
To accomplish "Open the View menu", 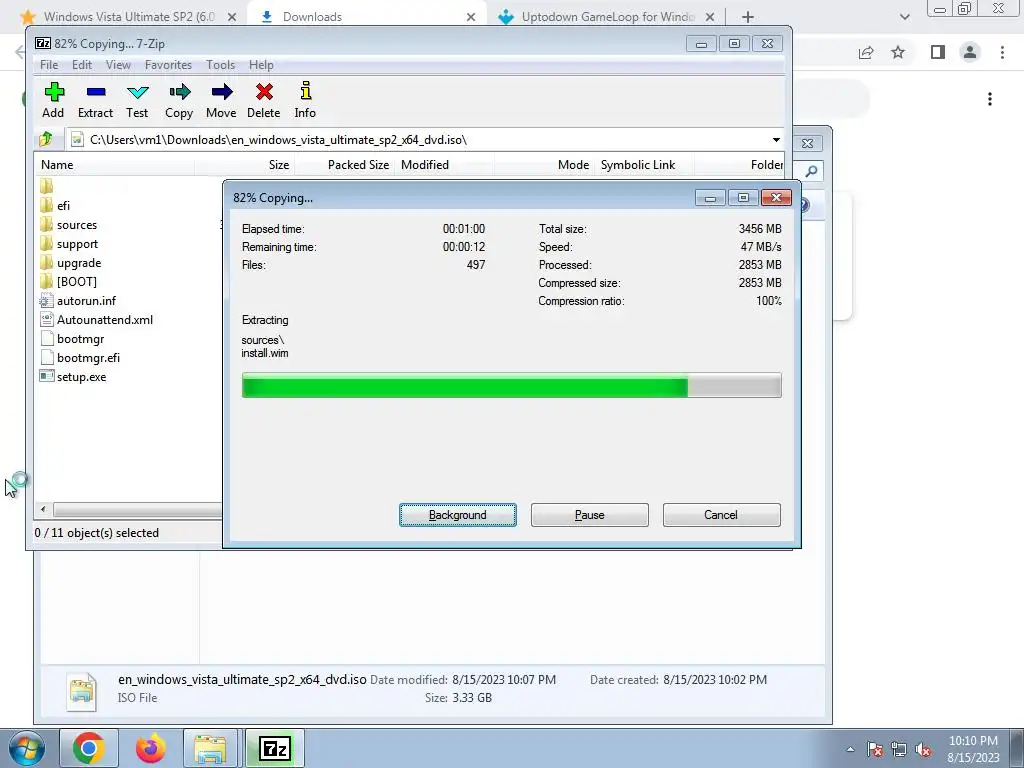I will [x=118, y=65].
